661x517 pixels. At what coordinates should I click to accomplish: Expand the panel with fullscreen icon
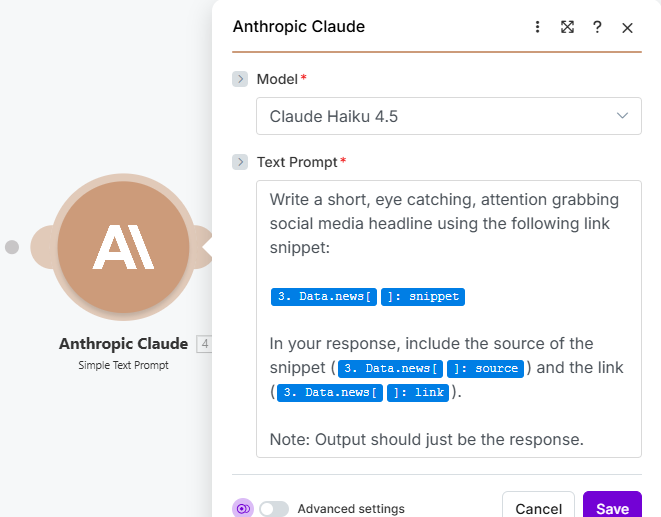click(x=567, y=27)
